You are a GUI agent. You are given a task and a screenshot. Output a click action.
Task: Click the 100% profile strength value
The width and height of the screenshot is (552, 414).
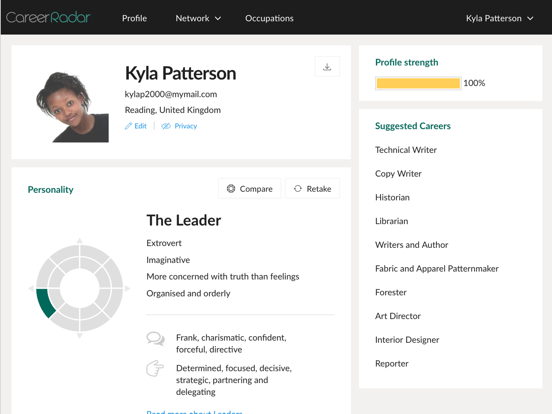point(474,83)
